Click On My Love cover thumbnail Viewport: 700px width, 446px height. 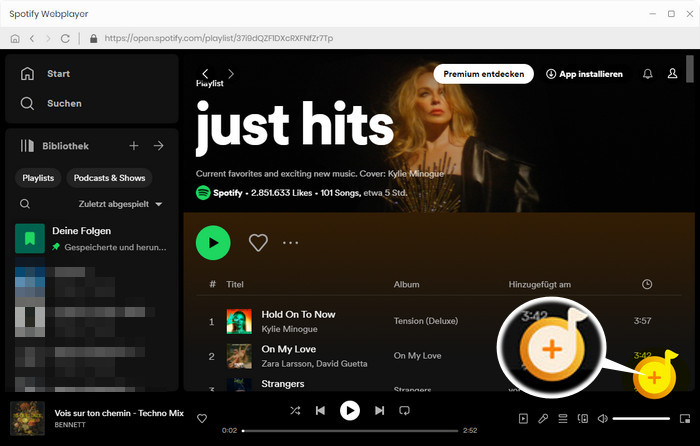coord(239,356)
